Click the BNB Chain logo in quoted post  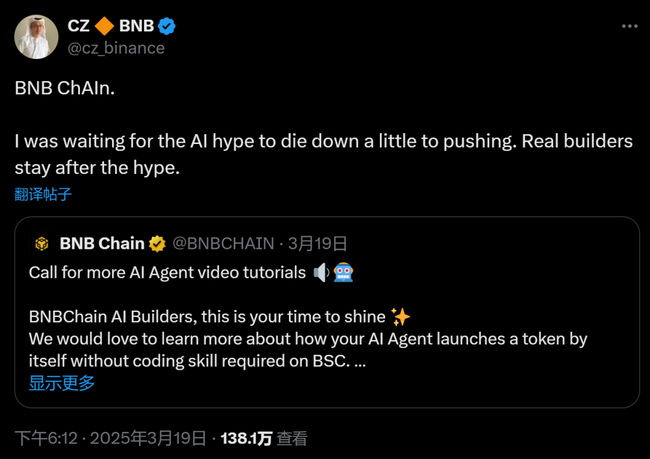[42, 243]
